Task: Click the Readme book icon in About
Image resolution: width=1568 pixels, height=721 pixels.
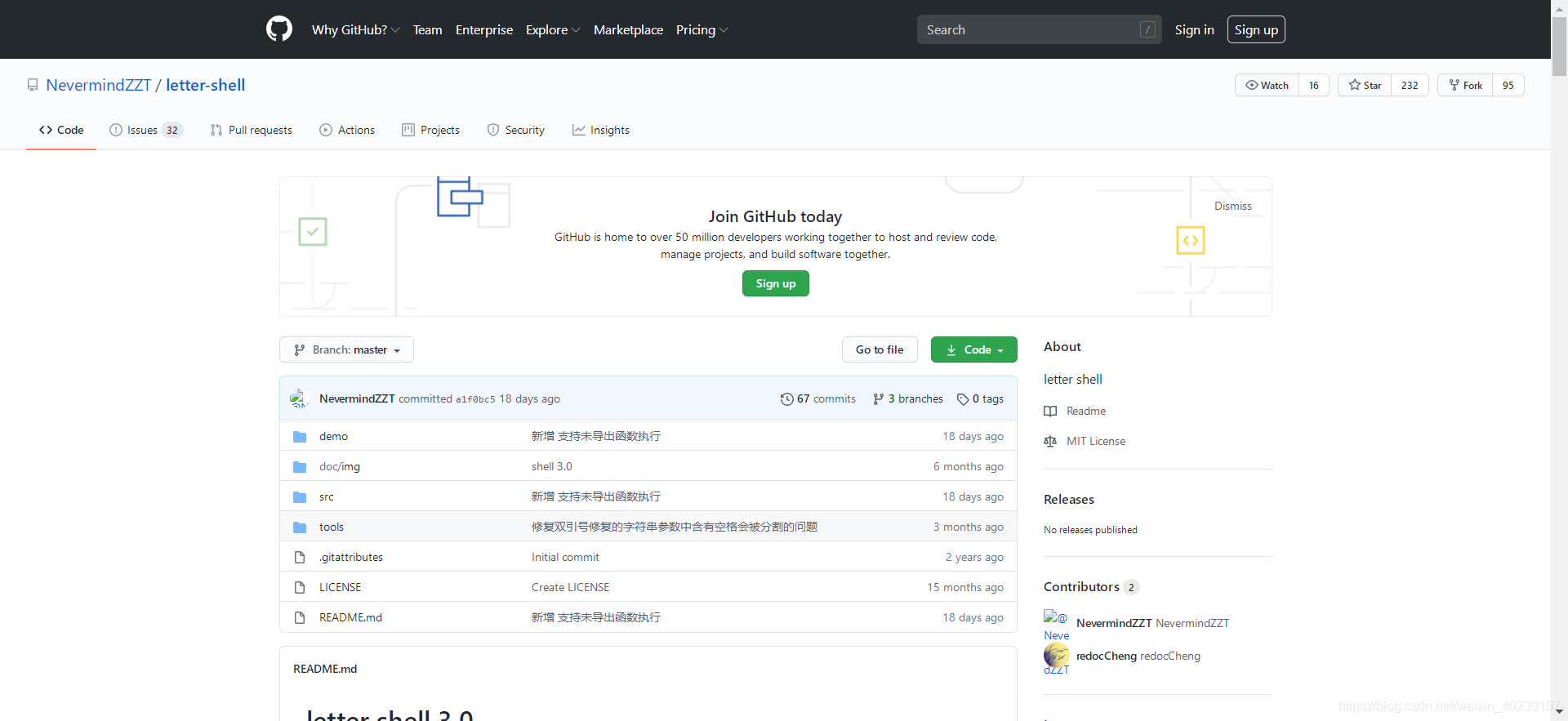Action: 1050,412
